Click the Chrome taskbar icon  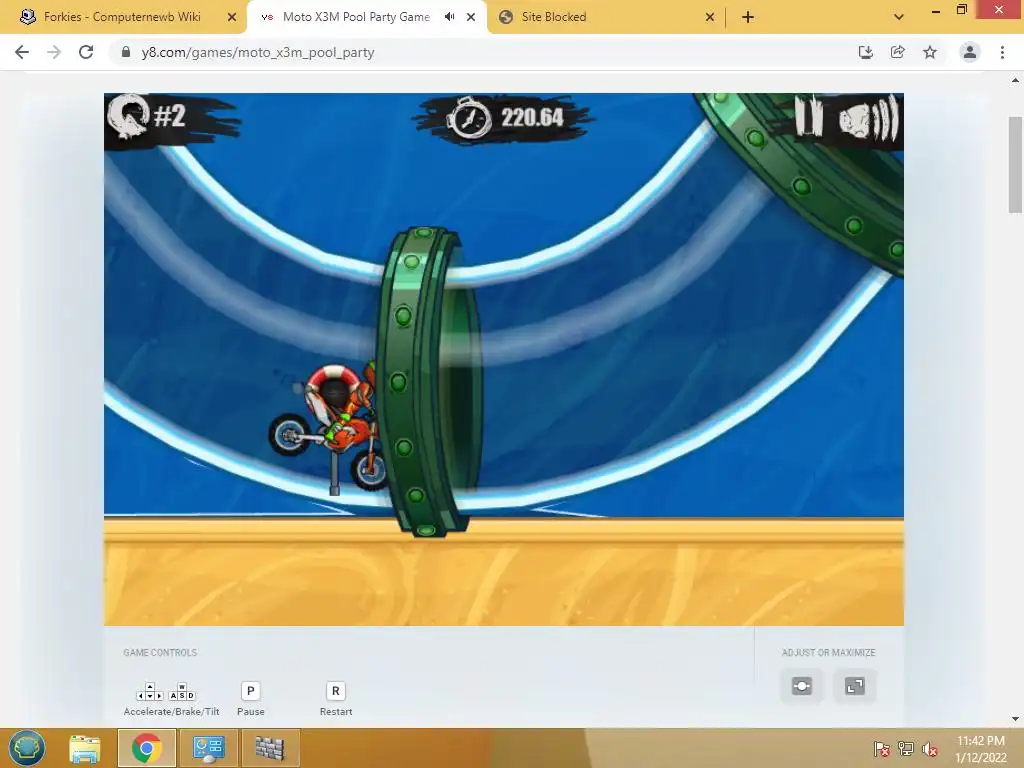coord(146,748)
